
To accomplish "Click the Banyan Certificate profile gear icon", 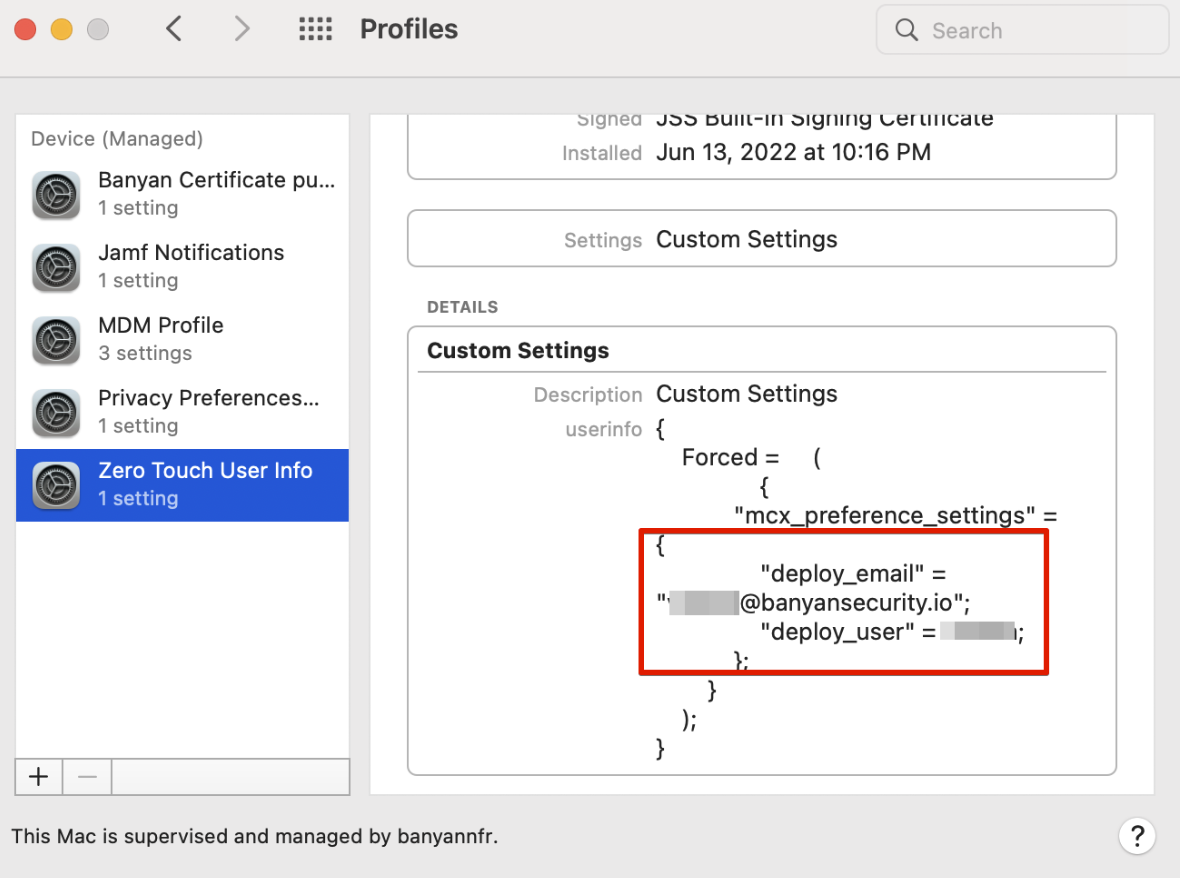I will (56, 195).
